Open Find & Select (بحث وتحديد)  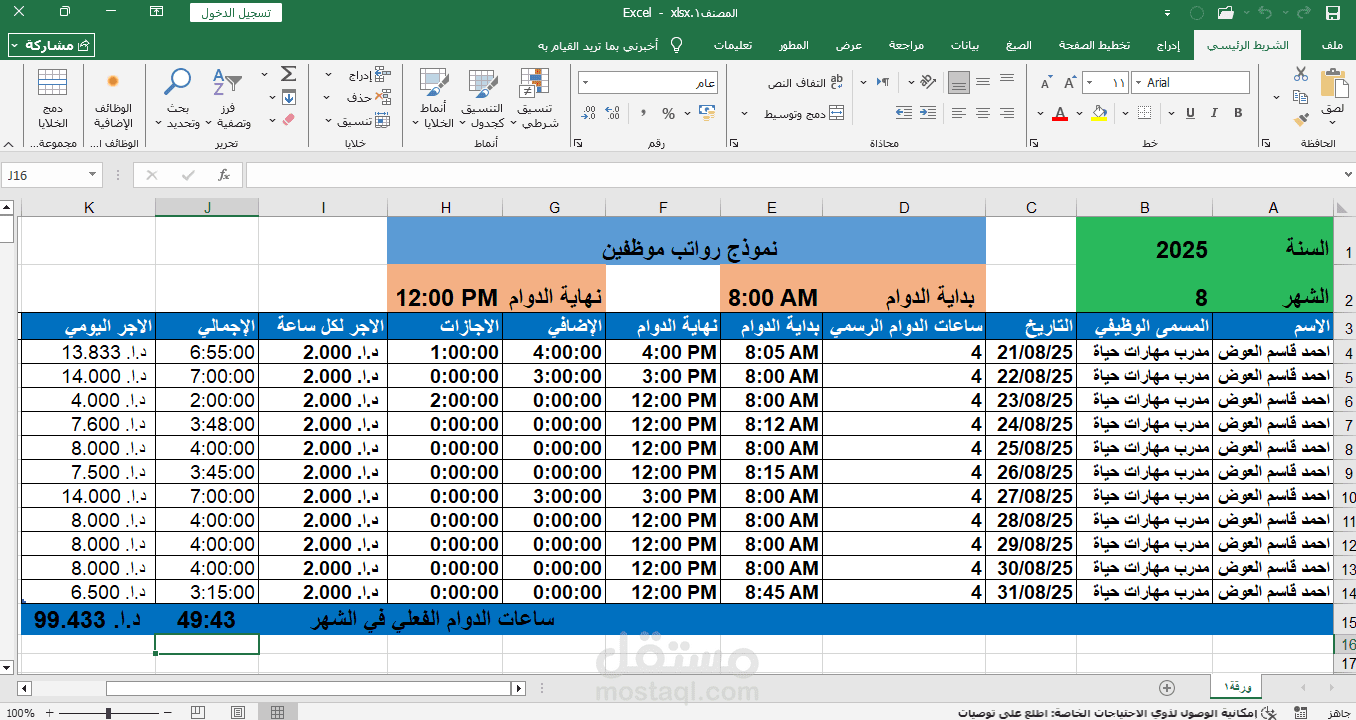178,98
